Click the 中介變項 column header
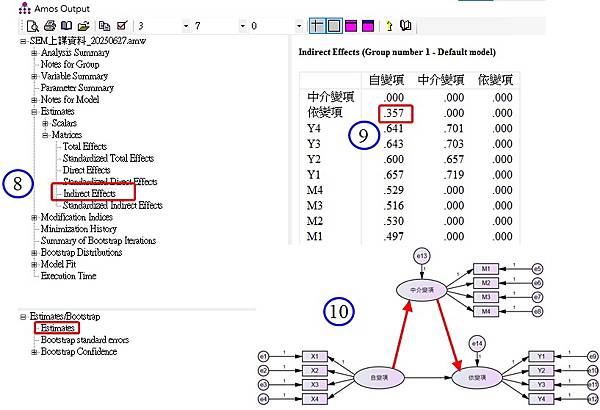This screenshot has width=600, height=410. [x=441, y=80]
